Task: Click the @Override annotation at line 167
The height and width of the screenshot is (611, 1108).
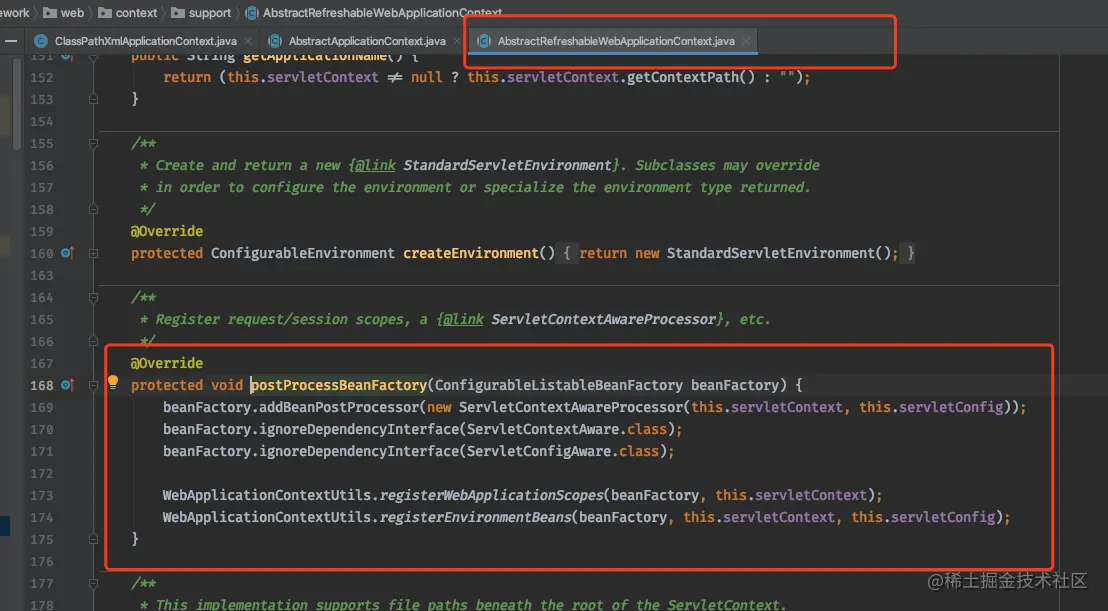Action: click(167, 363)
